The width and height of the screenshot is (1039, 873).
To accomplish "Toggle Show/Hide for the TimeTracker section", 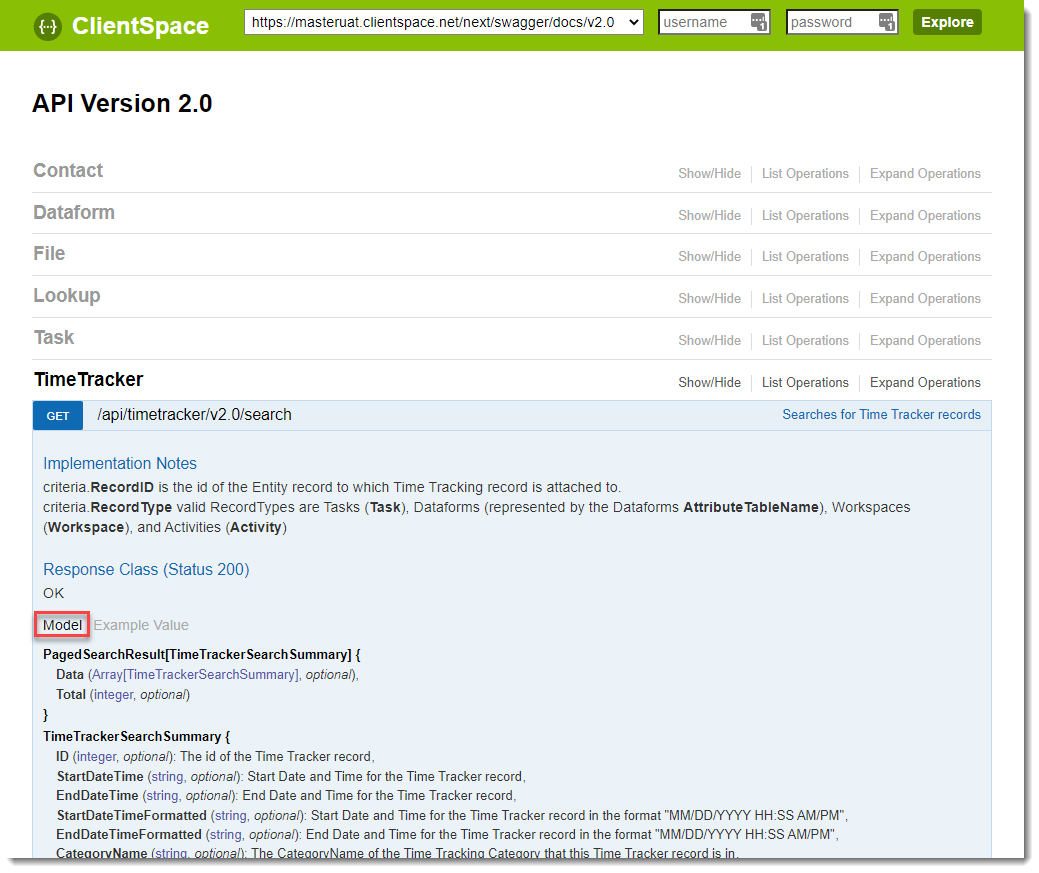I will click(709, 383).
